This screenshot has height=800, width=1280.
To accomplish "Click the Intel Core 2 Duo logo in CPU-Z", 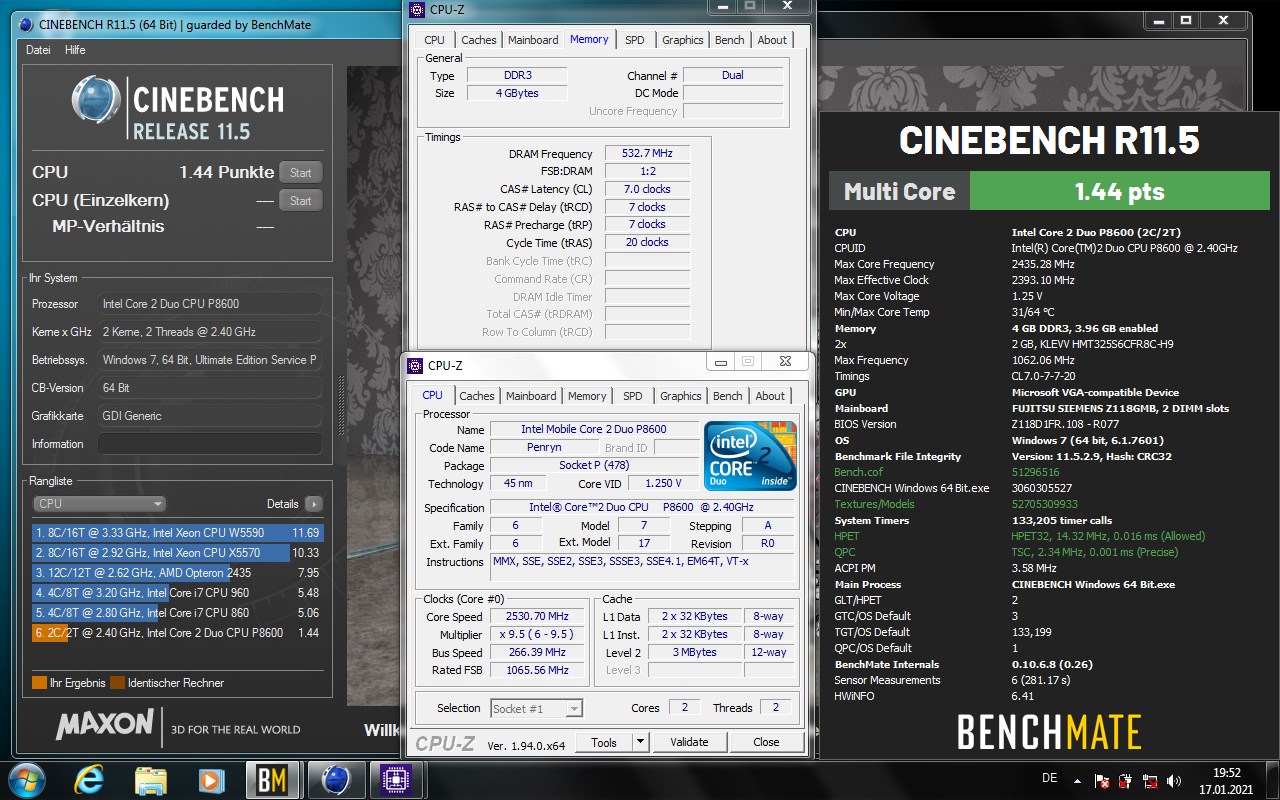I will pos(750,456).
